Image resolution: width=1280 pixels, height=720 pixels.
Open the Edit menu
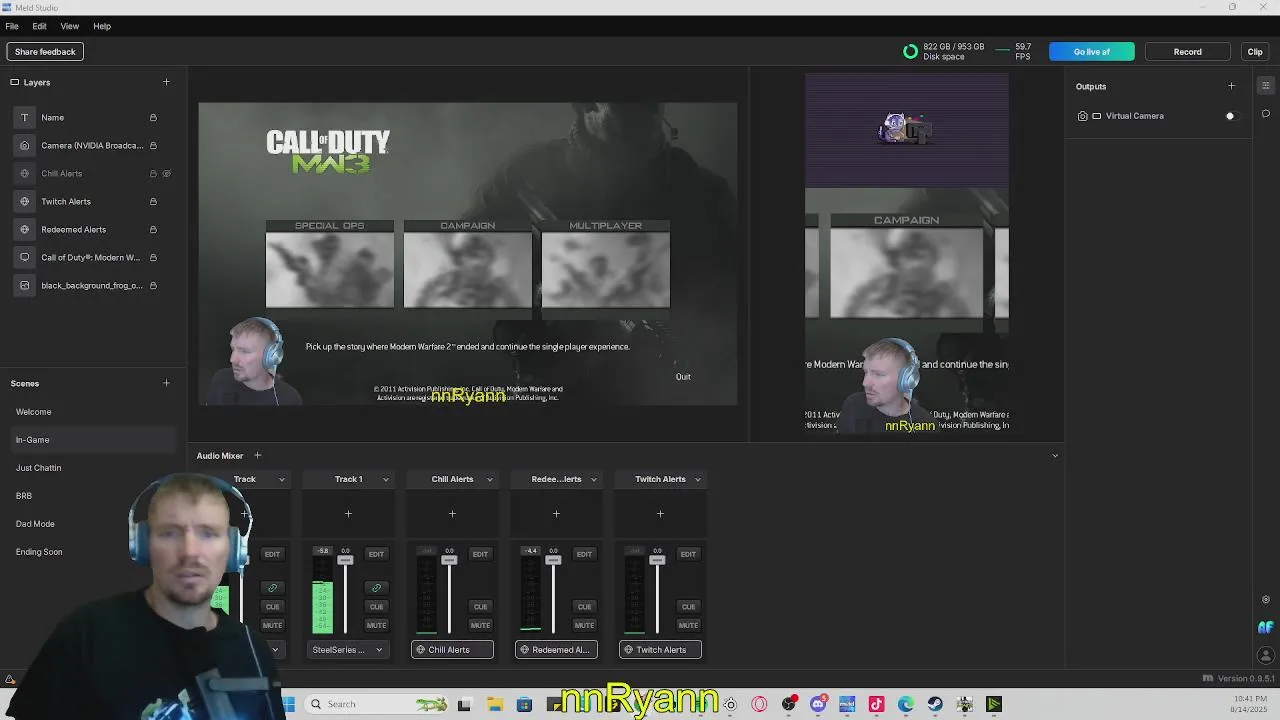click(x=39, y=26)
